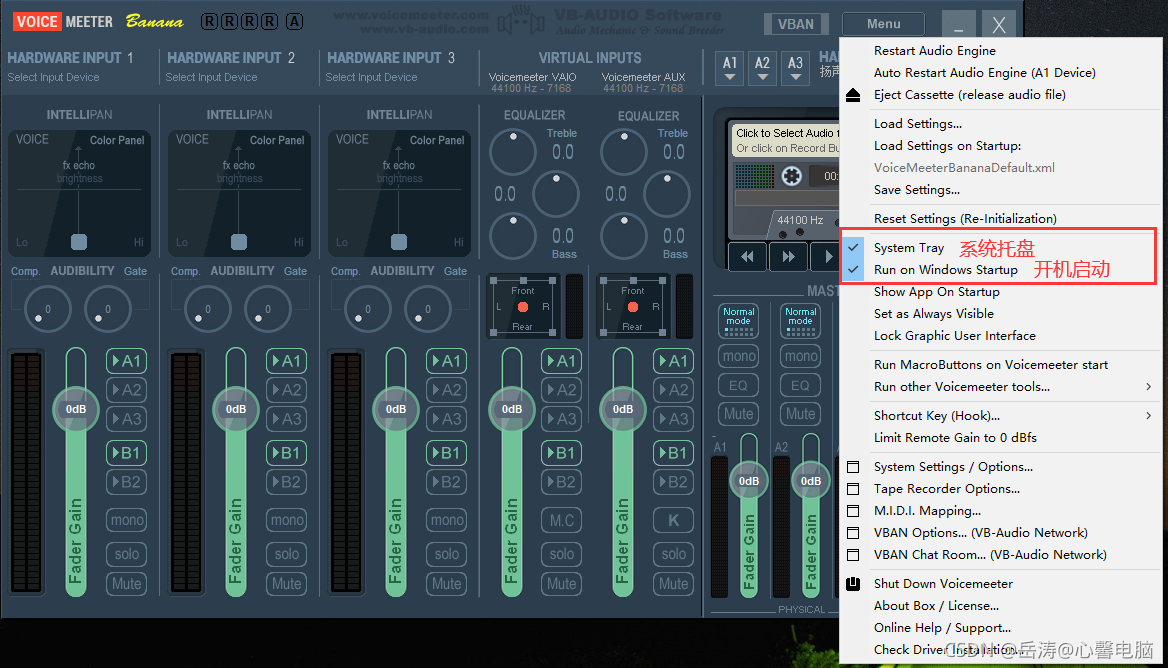Toggle K button on Voicemeeter AUX strip

click(x=673, y=520)
